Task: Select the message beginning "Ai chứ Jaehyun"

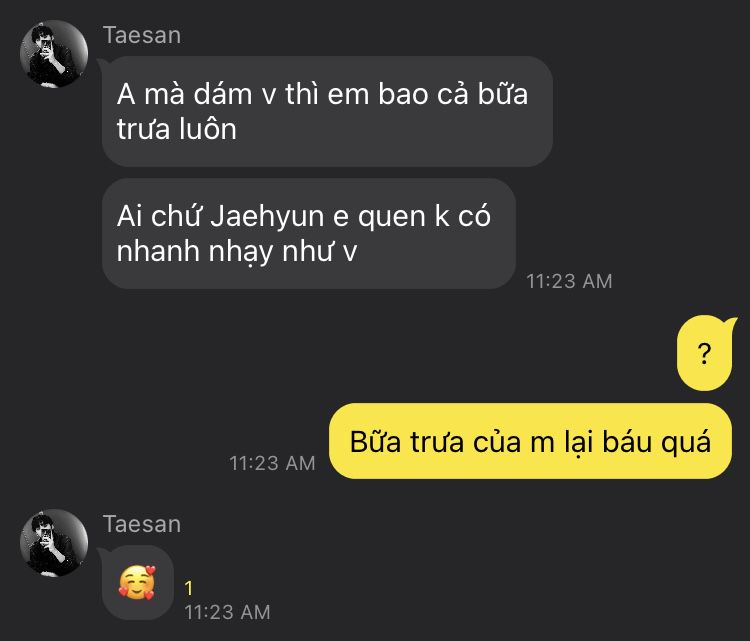Action: (x=309, y=233)
